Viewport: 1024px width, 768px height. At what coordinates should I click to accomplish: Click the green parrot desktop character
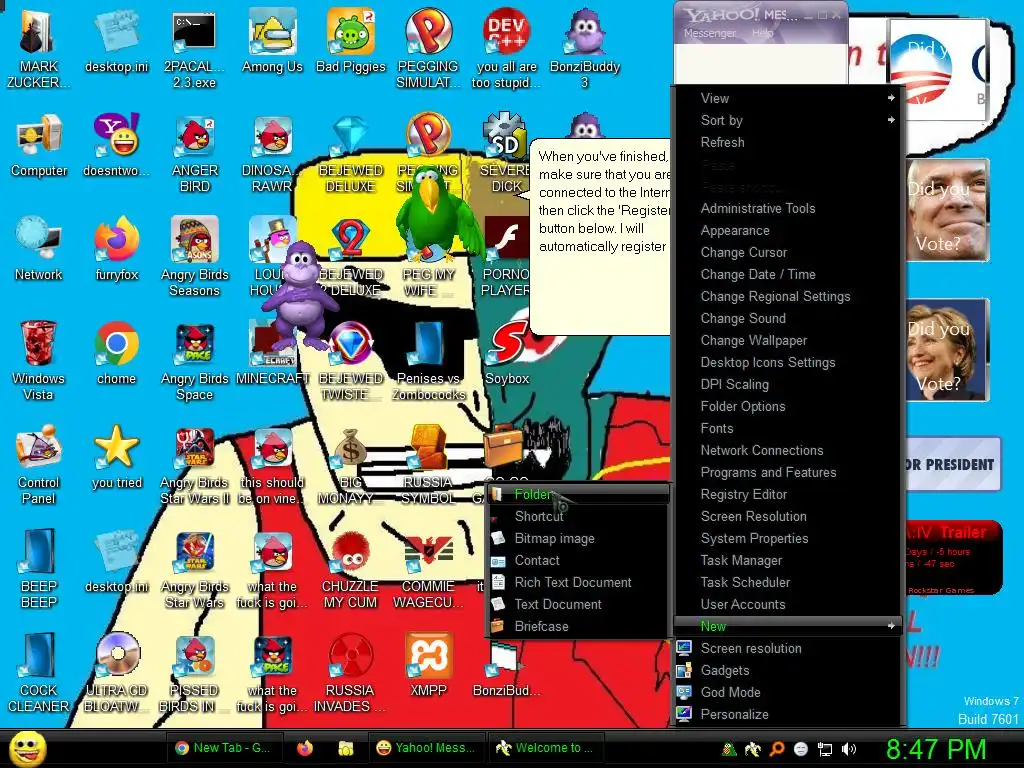click(x=439, y=212)
